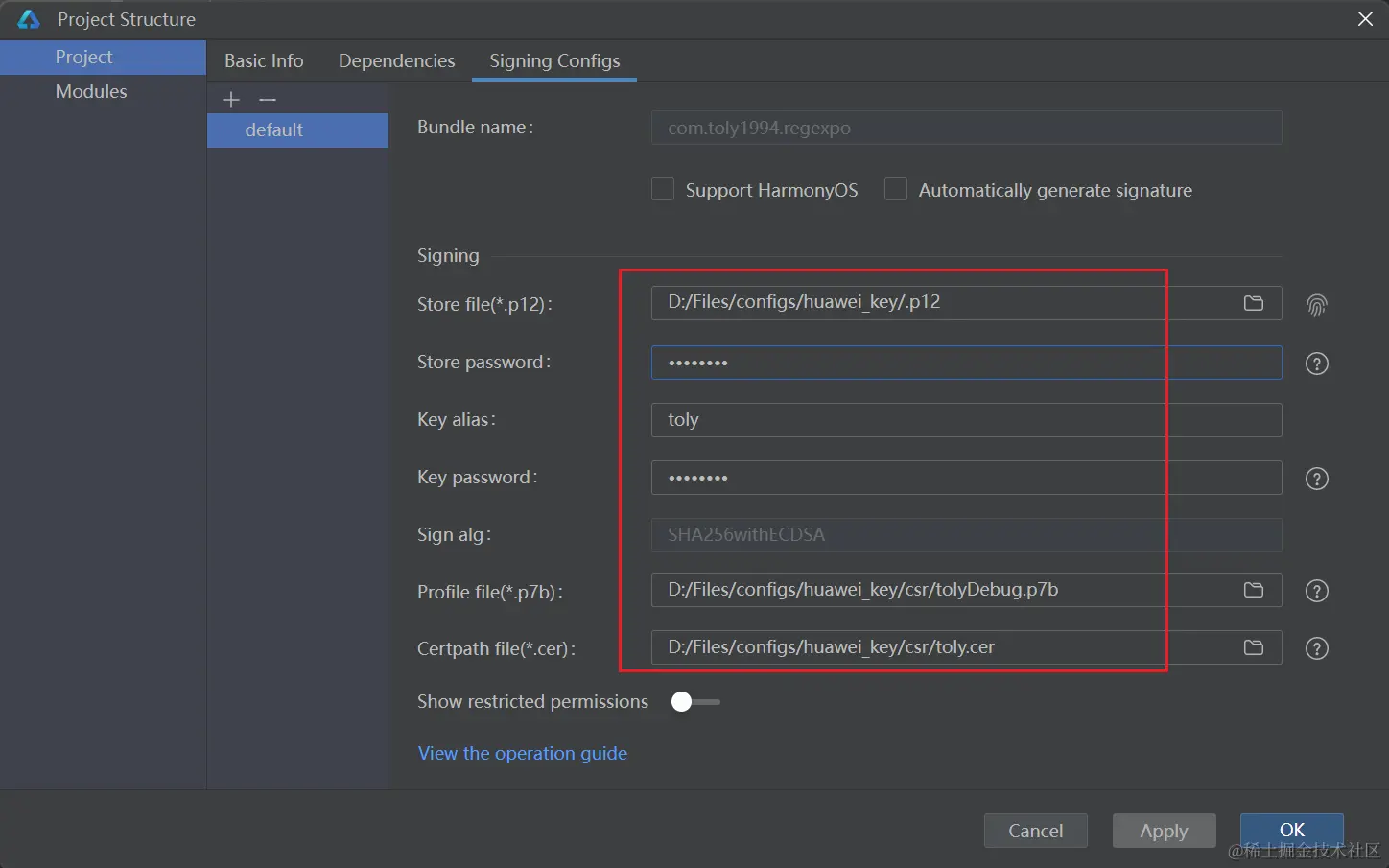
Task: Check Automatically generate signature
Action: pyautogui.click(x=896, y=190)
